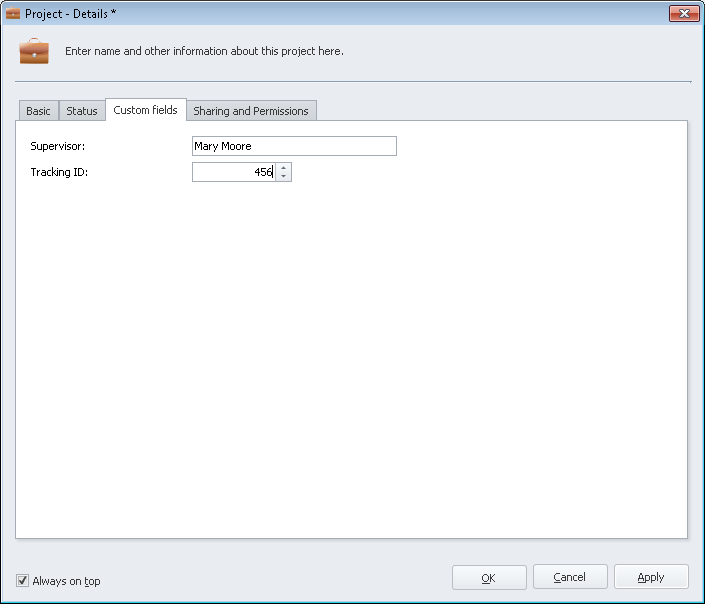Click the large briefcase icon in header
Screen dimensions: 705x604
click(x=34, y=51)
